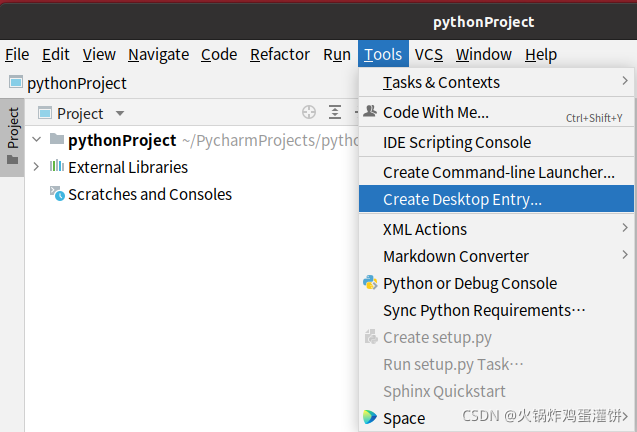Open XML Actions submenu
Image resolution: width=637 pixels, height=432 pixels.
point(496,229)
